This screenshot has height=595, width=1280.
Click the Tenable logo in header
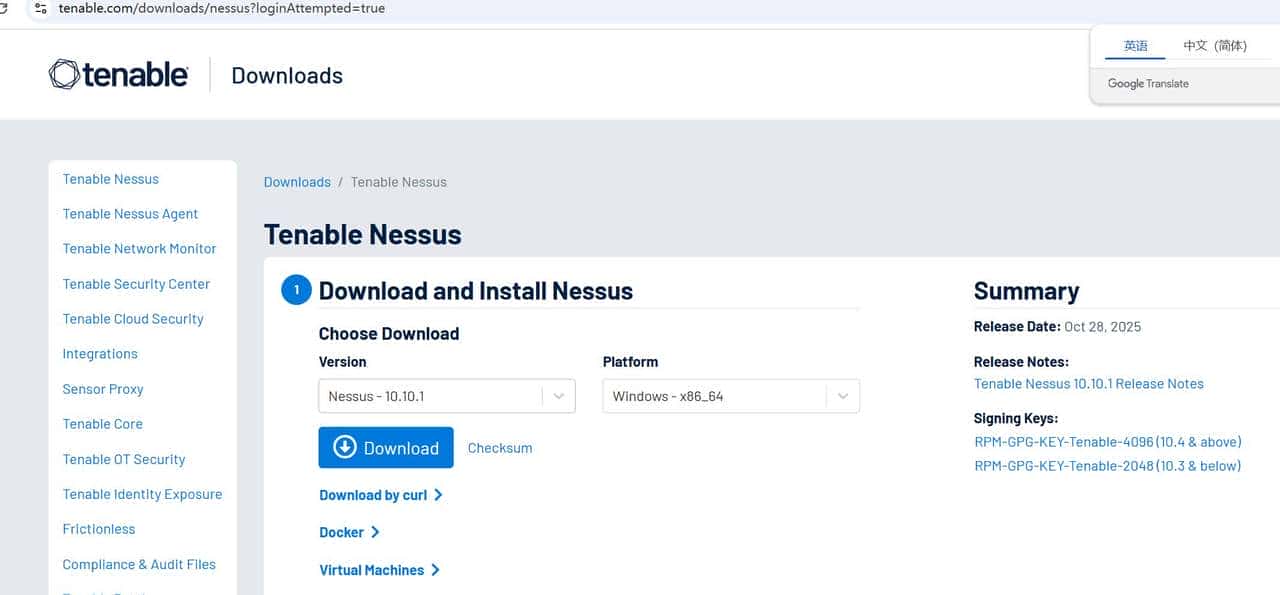pos(118,75)
